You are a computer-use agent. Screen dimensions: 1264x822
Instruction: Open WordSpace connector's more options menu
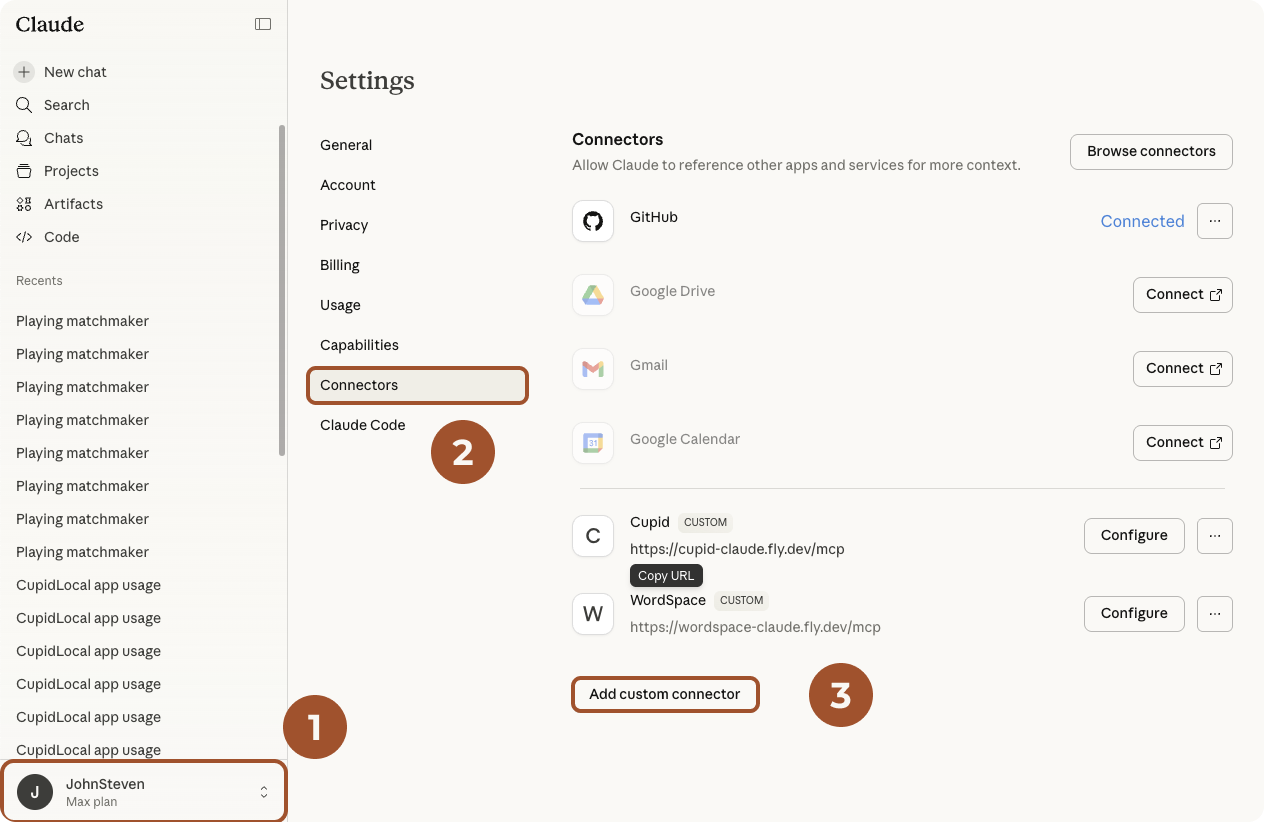[1214, 614]
